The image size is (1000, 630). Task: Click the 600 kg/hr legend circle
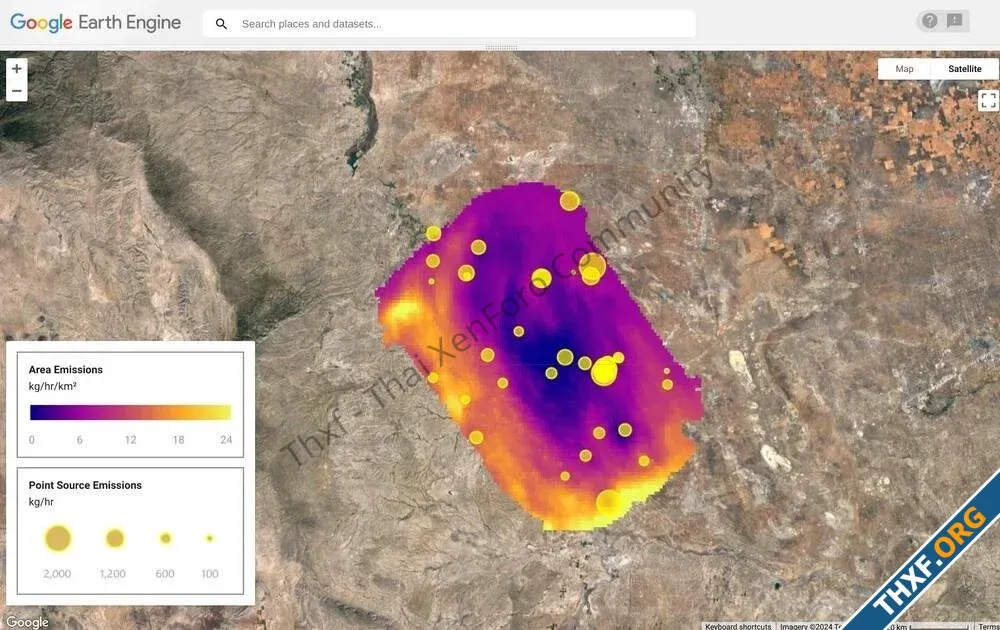(x=165, y=538)
